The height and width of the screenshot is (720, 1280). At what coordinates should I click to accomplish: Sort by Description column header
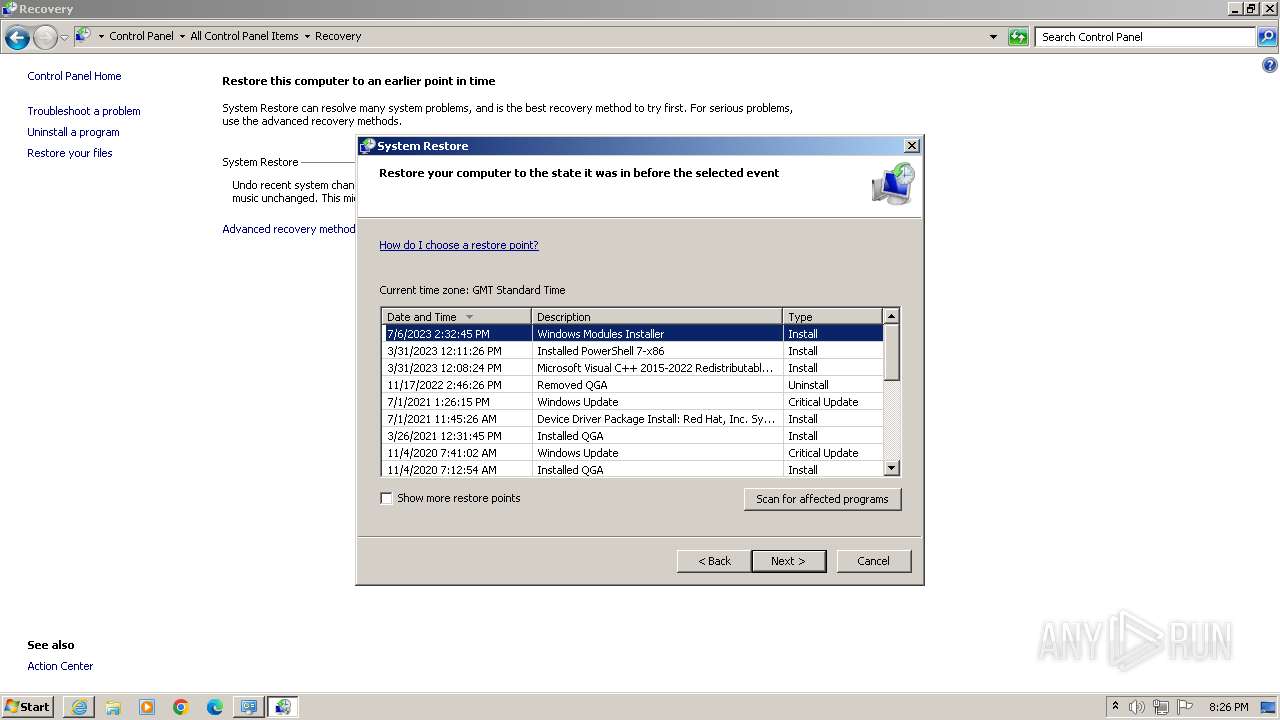pyautogui.click(x=657, y=317)
